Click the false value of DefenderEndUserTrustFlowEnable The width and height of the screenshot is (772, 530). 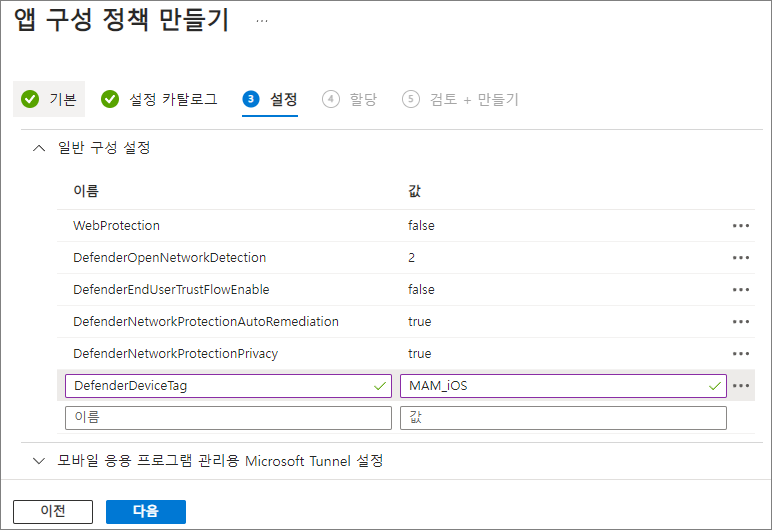(421, 290)
